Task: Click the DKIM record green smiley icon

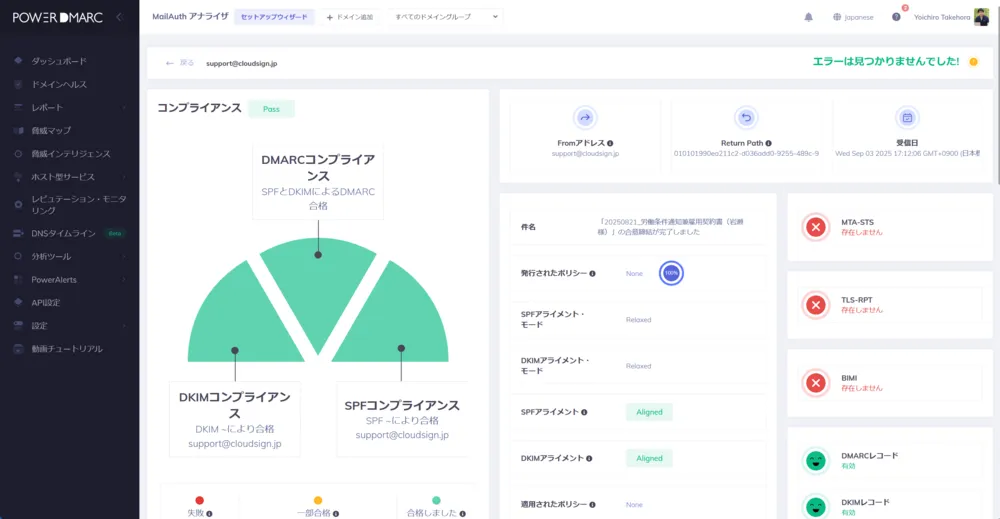Action: 816,507
